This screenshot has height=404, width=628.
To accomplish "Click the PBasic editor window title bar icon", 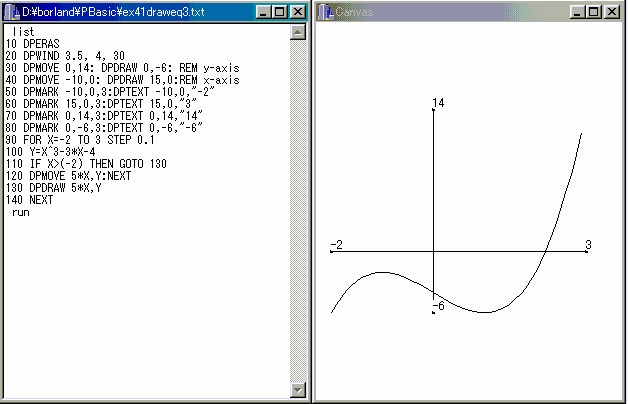I will (10, 12).
